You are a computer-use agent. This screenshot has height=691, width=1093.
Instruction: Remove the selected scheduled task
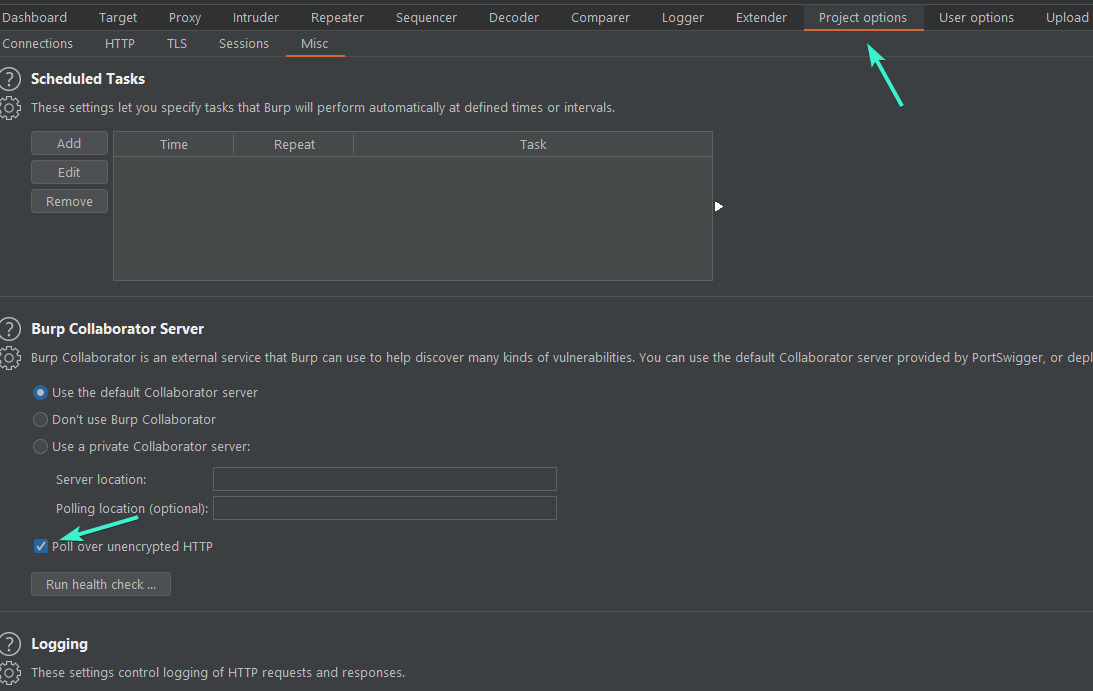click(x=69, y=201)
